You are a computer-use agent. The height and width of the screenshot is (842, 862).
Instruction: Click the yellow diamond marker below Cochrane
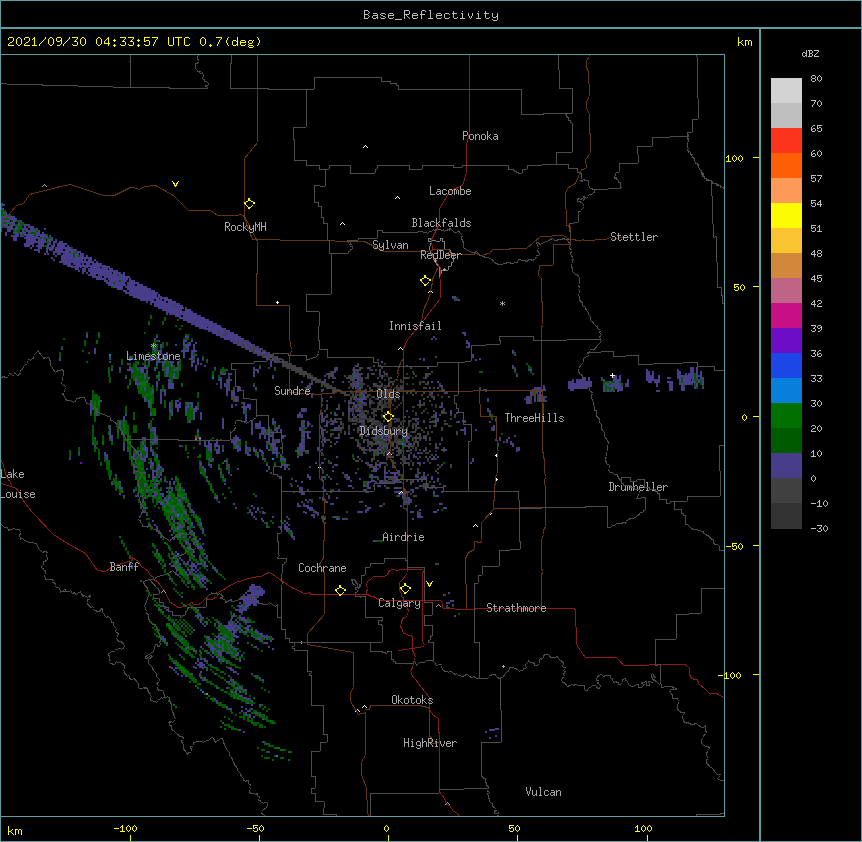coord(340,590)
